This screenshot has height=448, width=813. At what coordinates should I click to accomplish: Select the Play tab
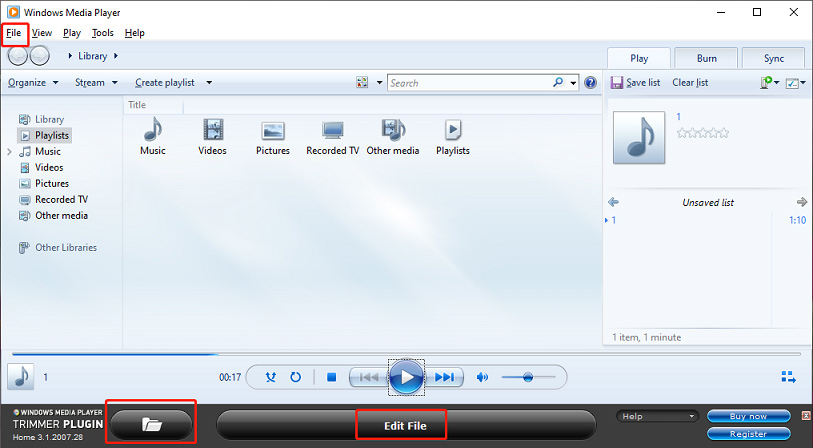(x=639, y=59)
